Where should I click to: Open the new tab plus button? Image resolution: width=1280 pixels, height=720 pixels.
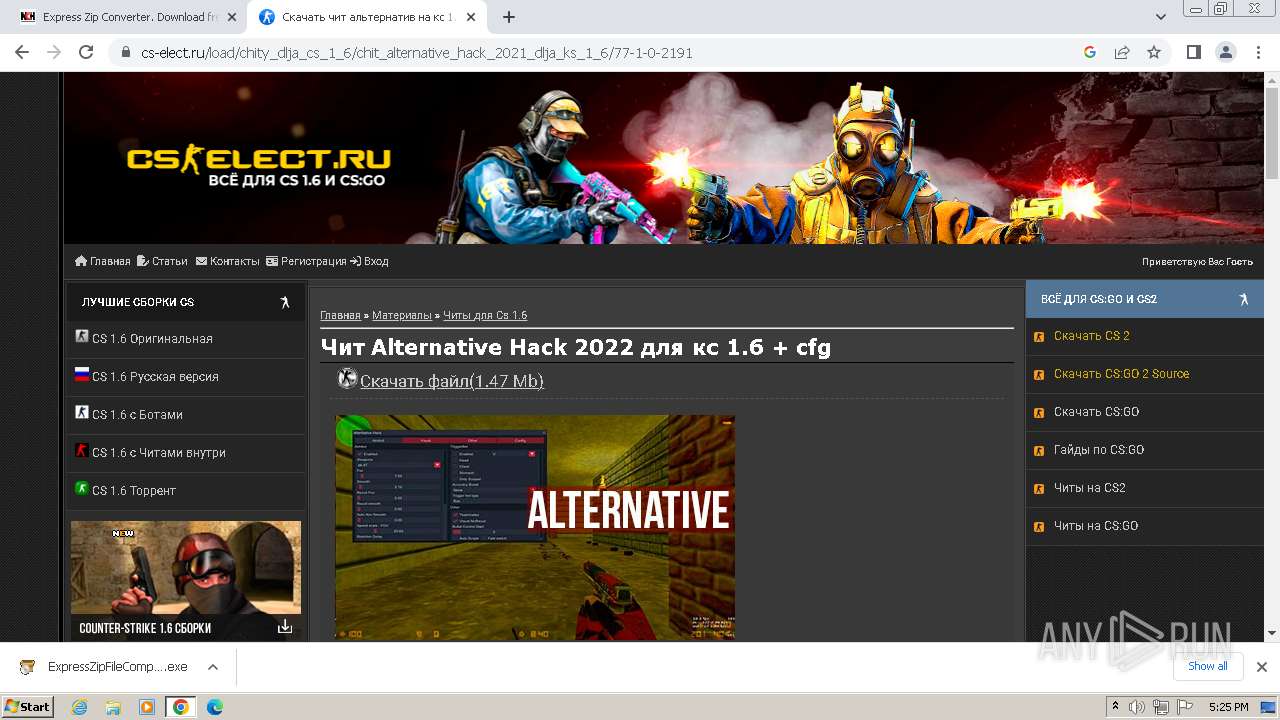pyautogui.click(x=509, y=17)
